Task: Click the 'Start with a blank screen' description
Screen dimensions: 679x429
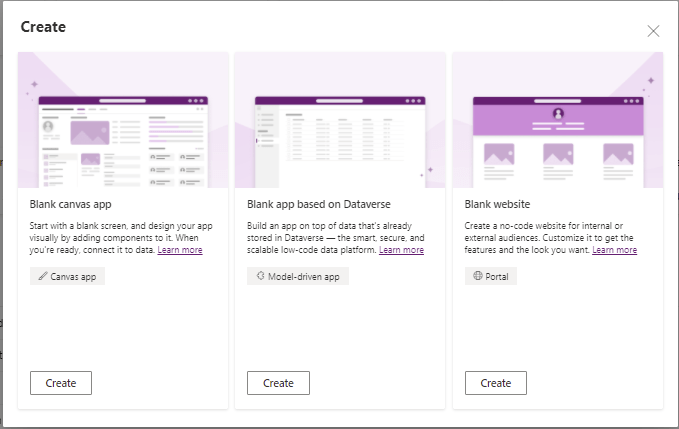Action: pyautogui.click(x=121, y=238)
